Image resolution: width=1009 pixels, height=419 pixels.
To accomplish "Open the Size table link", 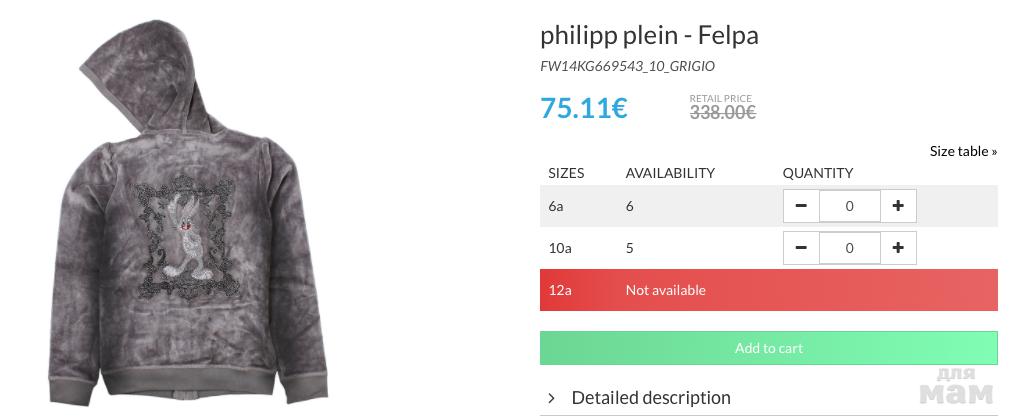I will 963,151.
